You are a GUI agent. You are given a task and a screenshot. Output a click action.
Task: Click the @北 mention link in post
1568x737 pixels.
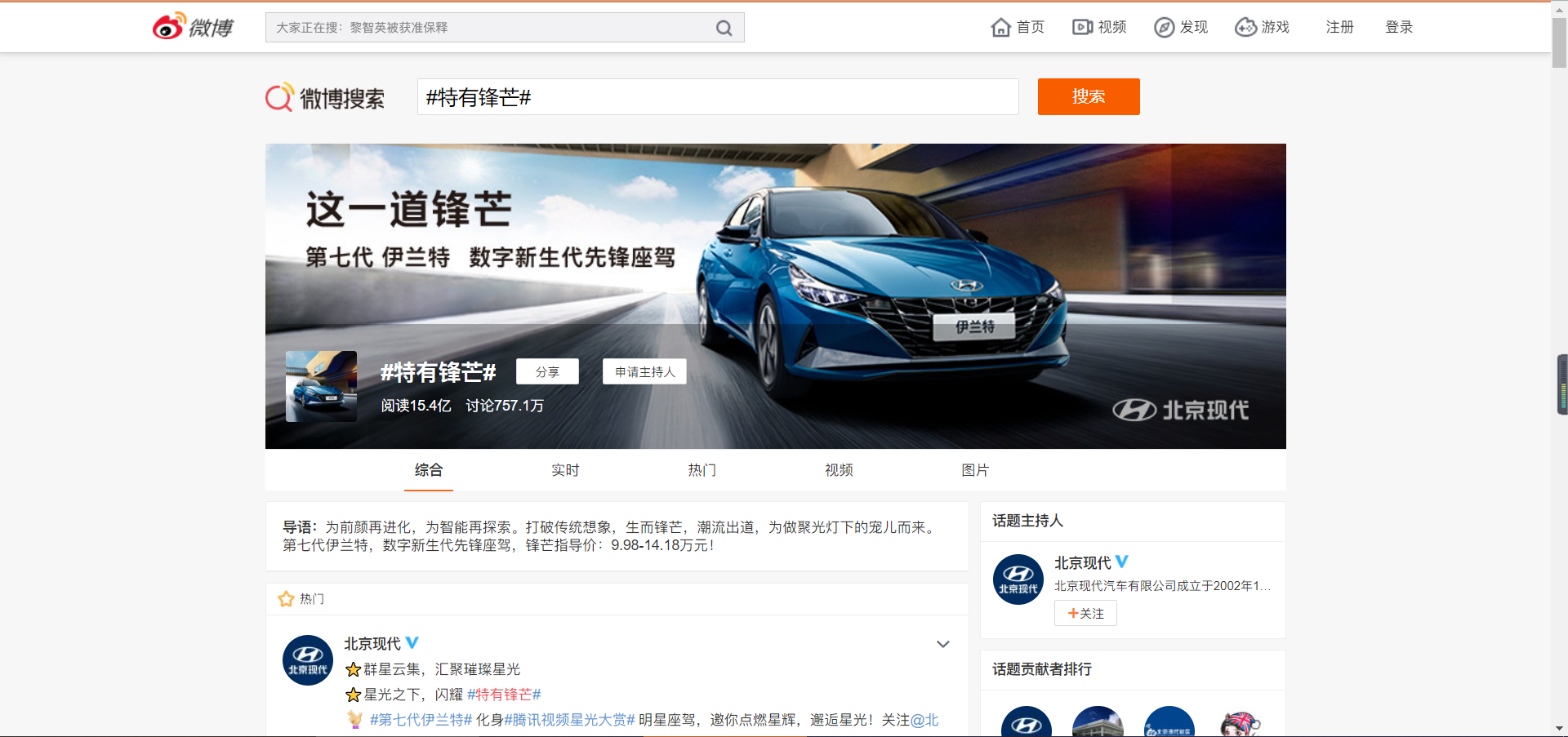click(x=924, y=720)
